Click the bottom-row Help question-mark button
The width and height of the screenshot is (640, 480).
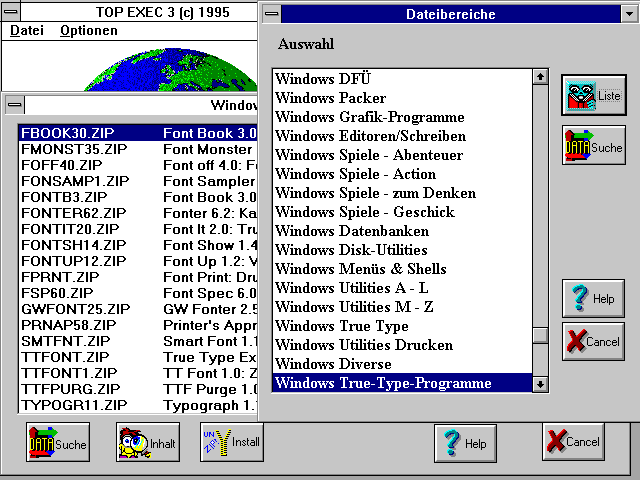(465, 442)
